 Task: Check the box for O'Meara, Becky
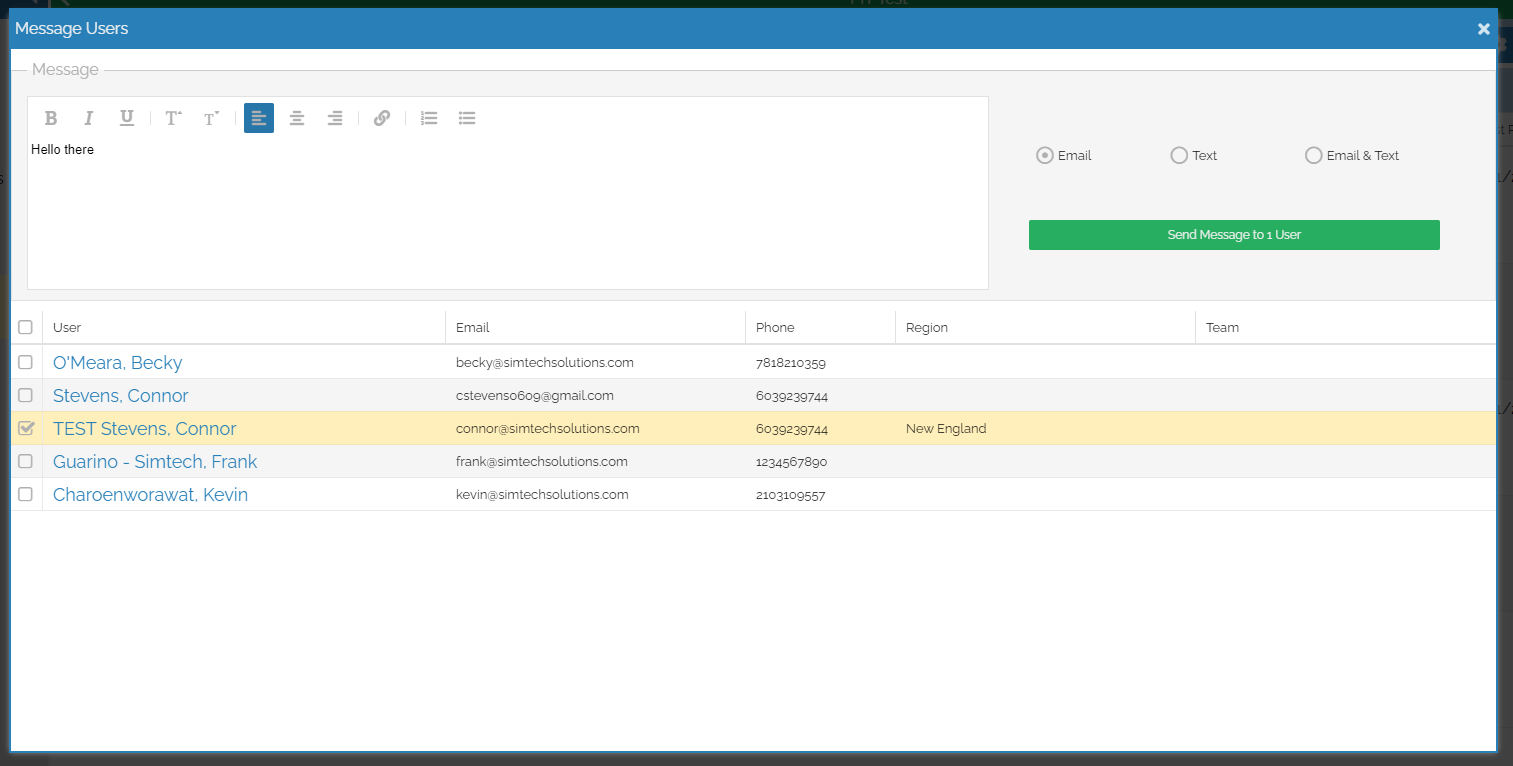click(26, 362)
